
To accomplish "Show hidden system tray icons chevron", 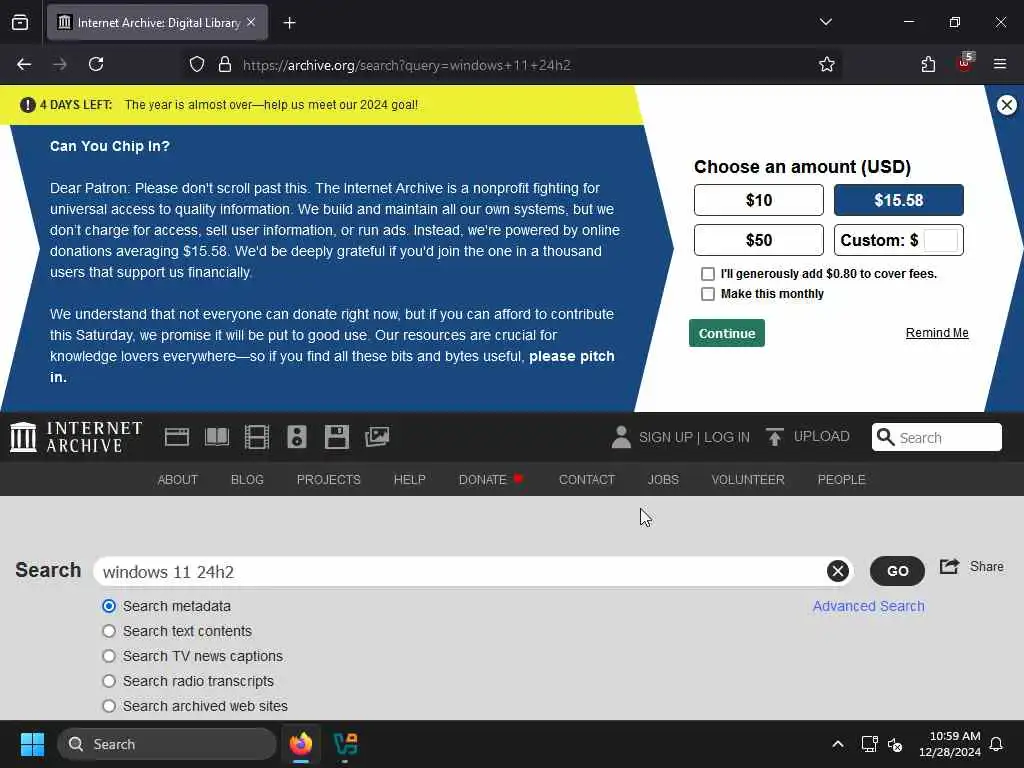I will (x=838, y=744).
